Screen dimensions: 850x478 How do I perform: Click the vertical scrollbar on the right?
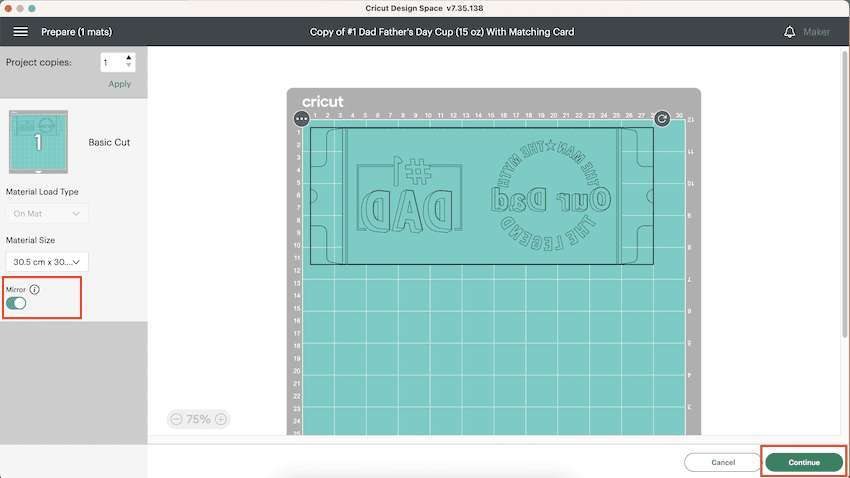845,195
